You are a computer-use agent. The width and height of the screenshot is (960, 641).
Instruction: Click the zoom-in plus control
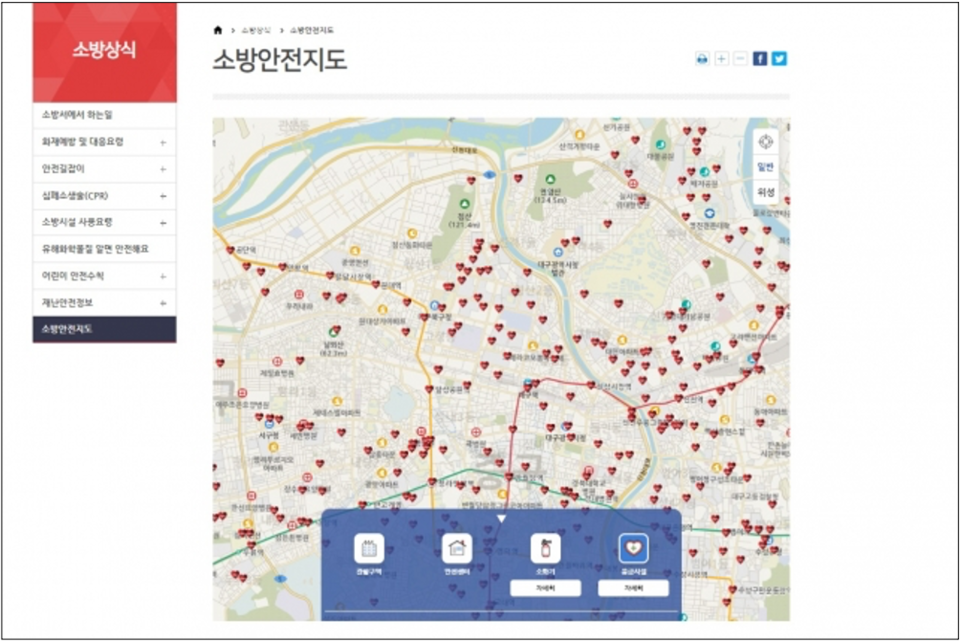[x=721, y=58]
